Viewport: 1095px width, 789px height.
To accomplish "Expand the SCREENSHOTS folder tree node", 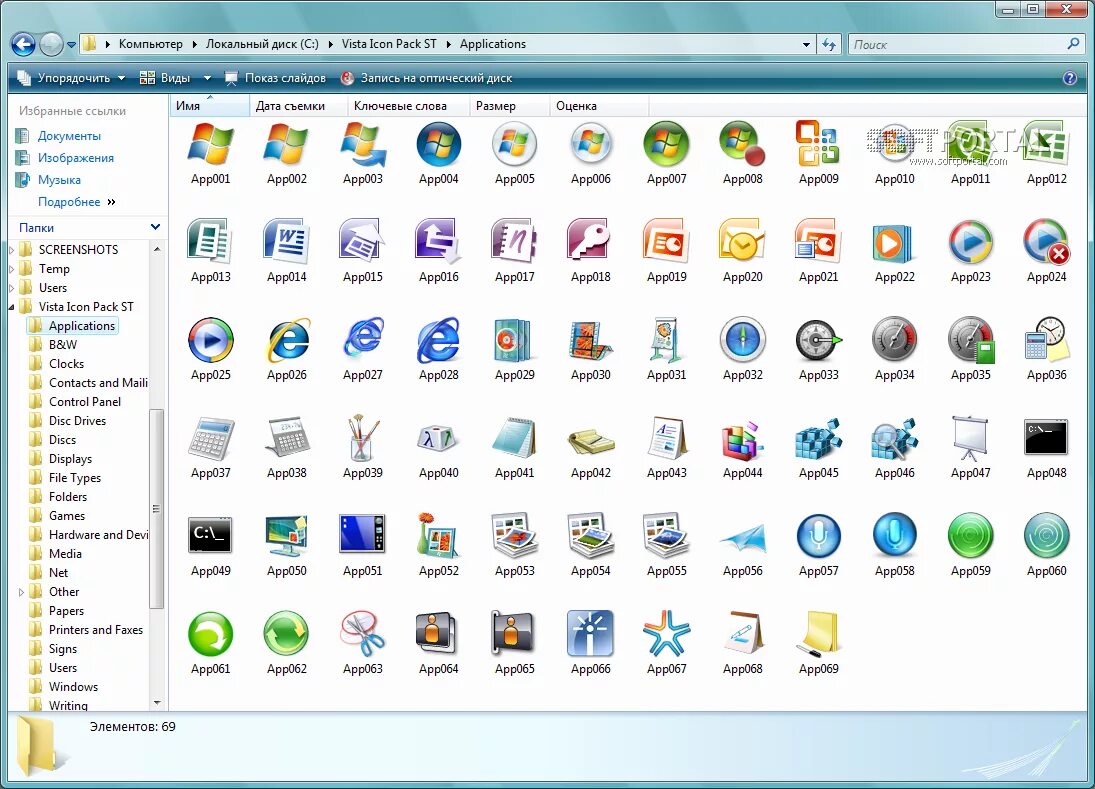I will pyautogui.click(x=11, y=249).
